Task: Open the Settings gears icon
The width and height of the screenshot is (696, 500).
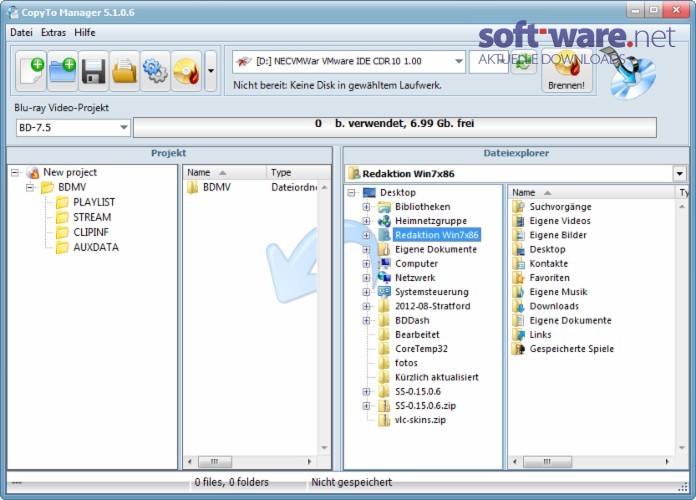Action: (x=155, y=71)
